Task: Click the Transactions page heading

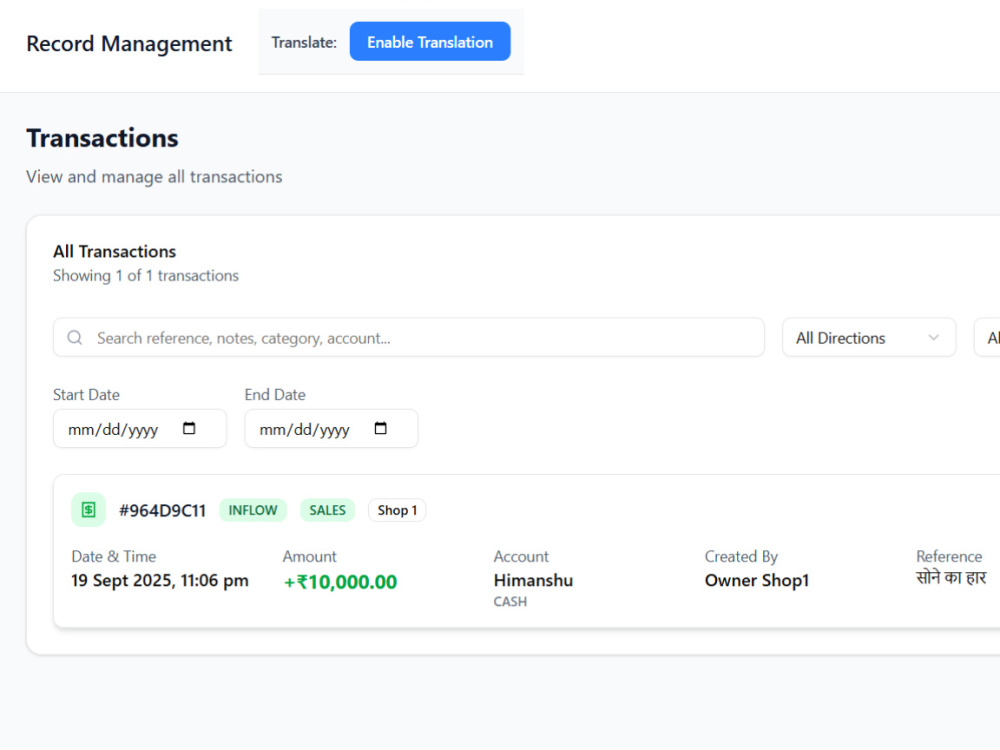Action: (x=102, y=138)
